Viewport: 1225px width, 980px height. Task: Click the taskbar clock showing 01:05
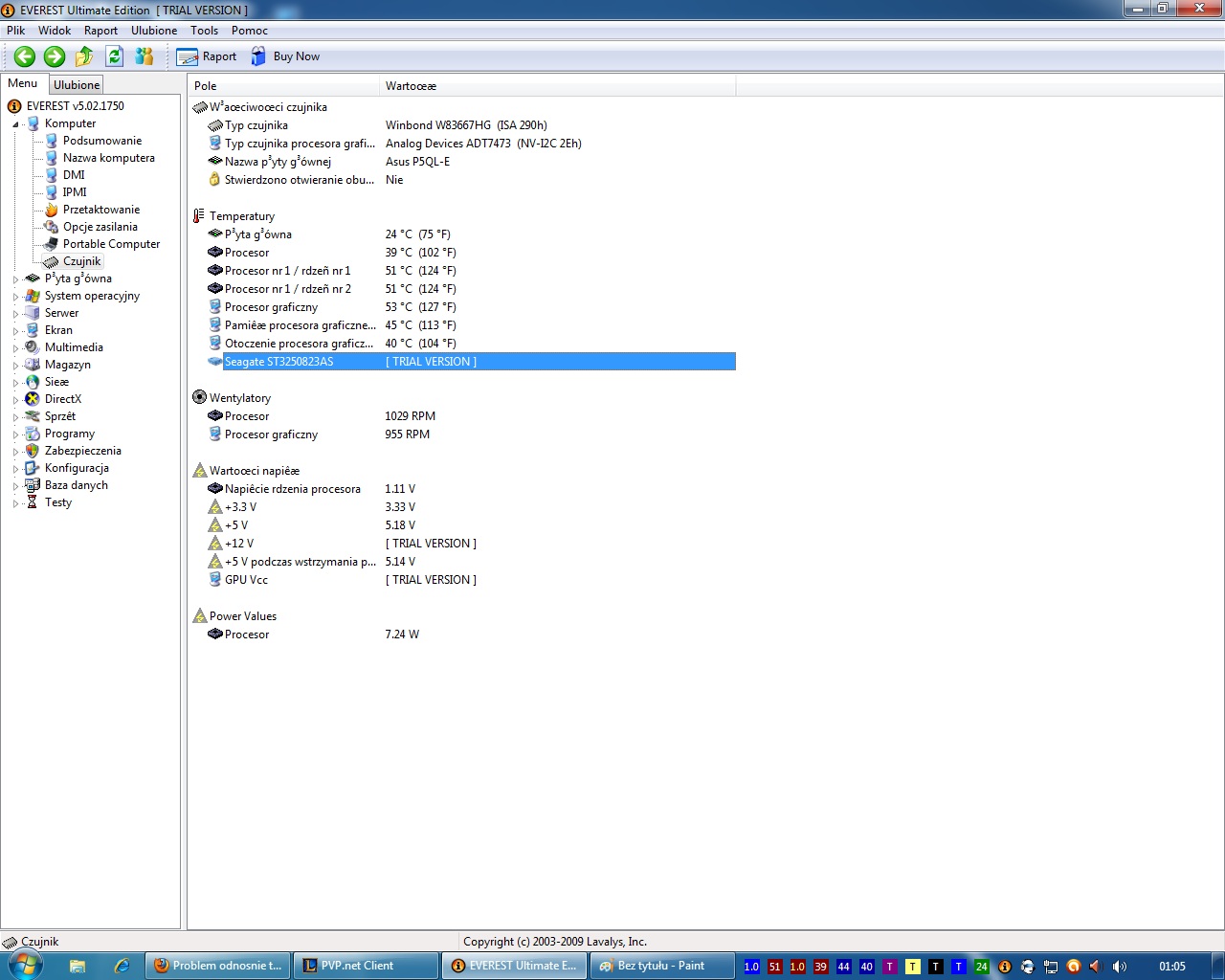tap(1171, 967)
